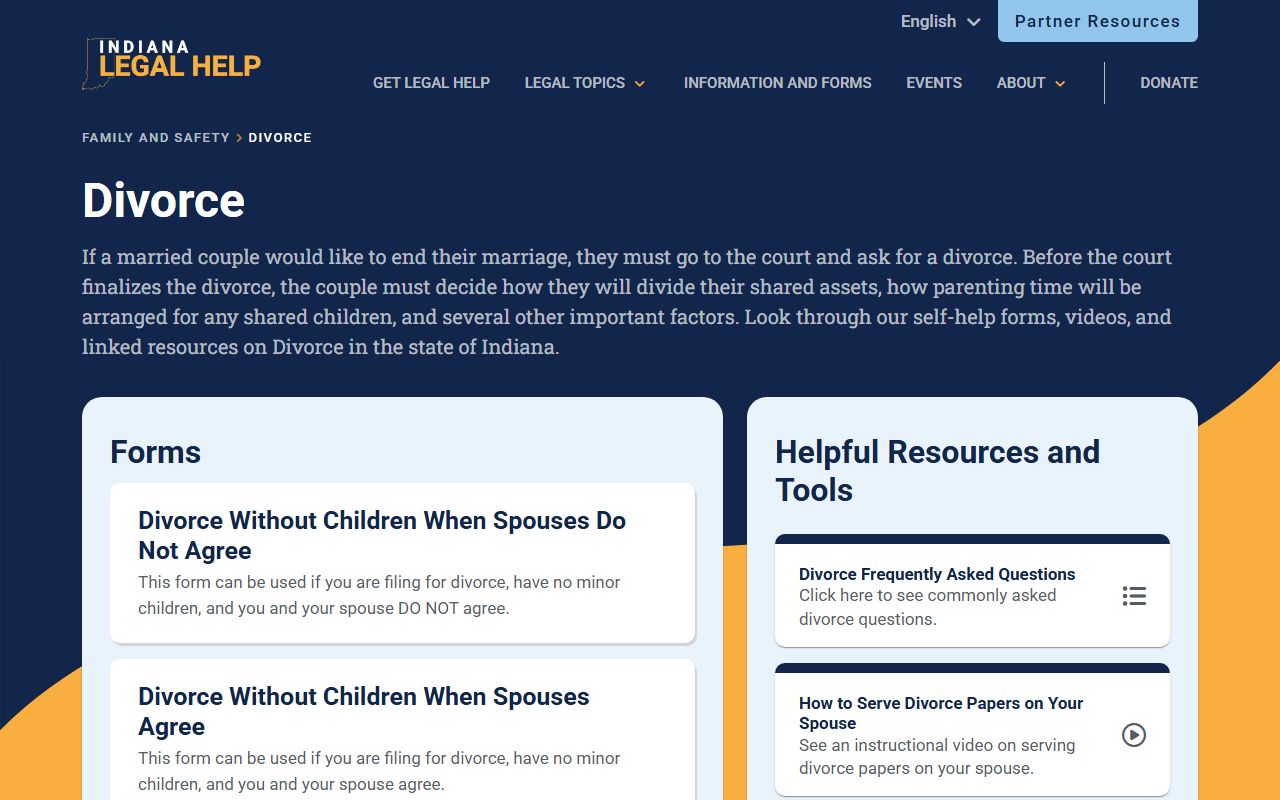
Task: Go to Get Legal Help page
Action: click(x=431, y=83)
